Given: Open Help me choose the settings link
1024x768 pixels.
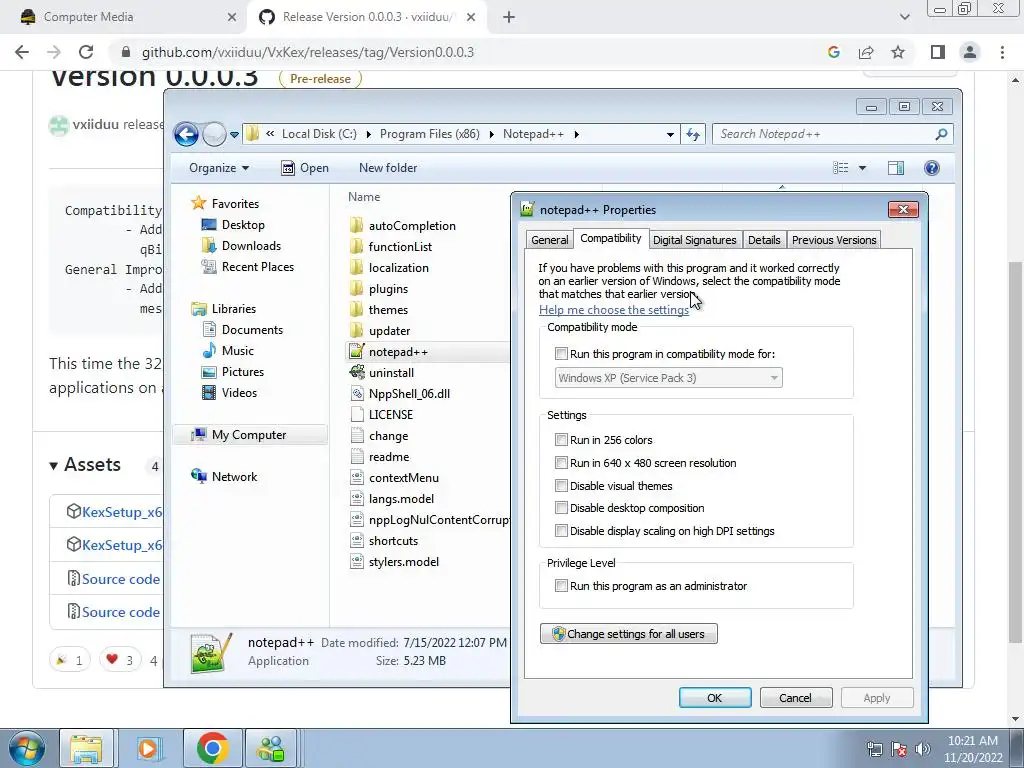Looking at the screenshot, I should click(614, 310).
